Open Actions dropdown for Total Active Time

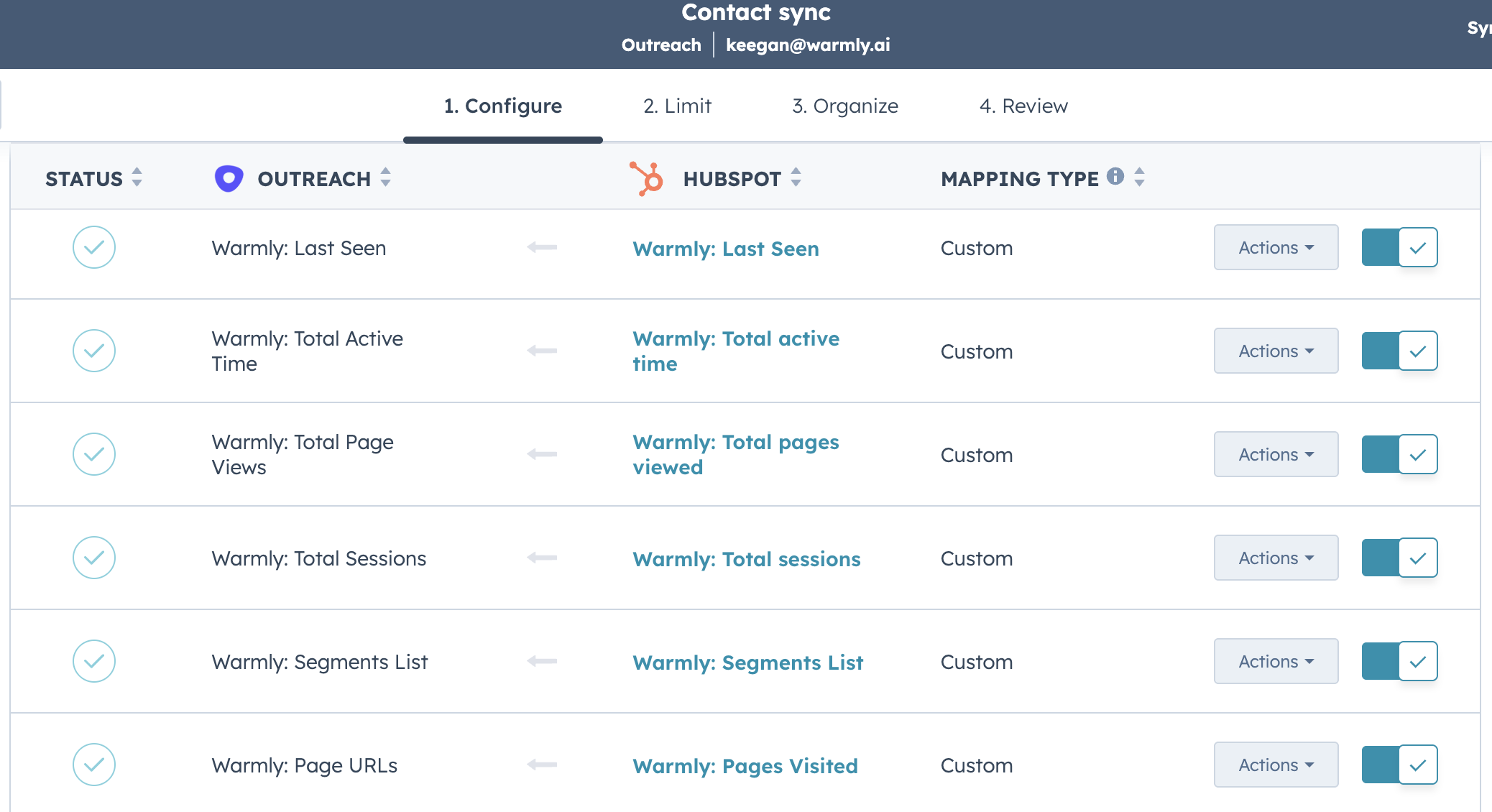point(1276,351)
